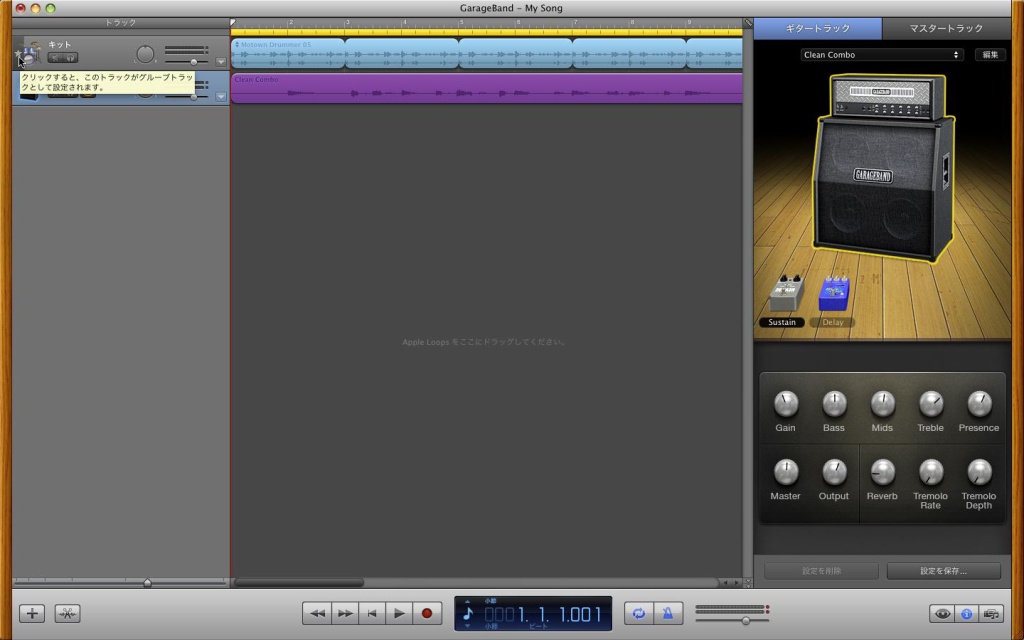Switch to the ギタートラック tab
Viewport: 1024px width, 640px height.
pyautogui.click(x=818, y=29)
